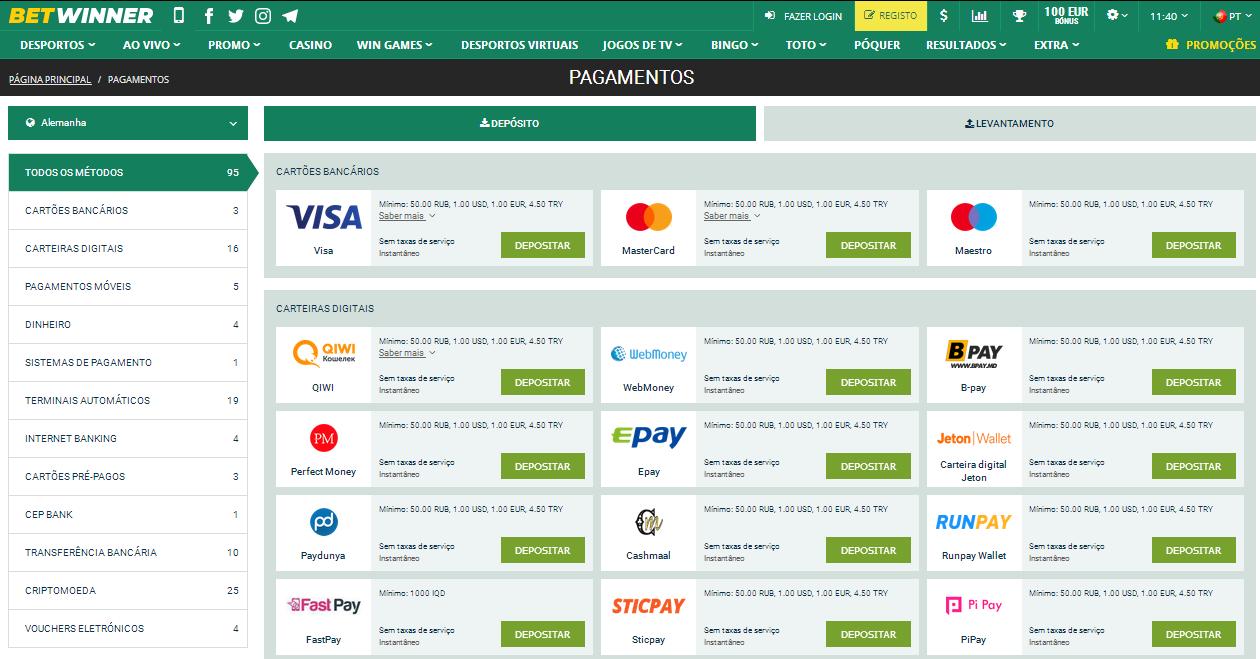Click DEPOSITAR for WebMoney
The image size is (1260, 659).
coord(868,382)
